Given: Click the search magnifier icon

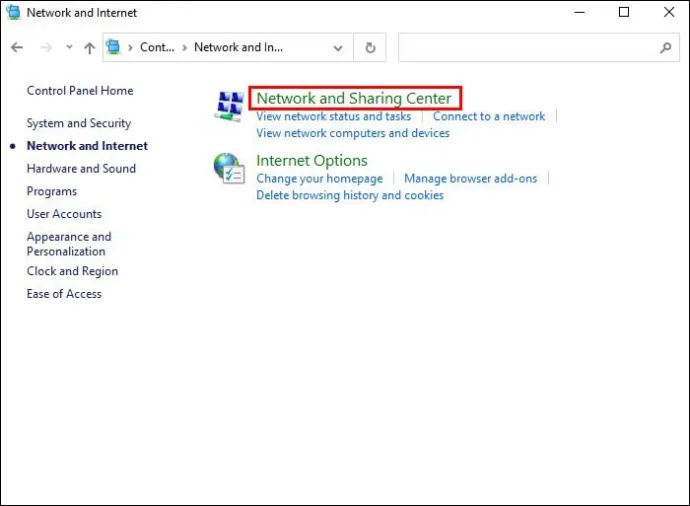Looking at the screenshot, I should (666, 47).
